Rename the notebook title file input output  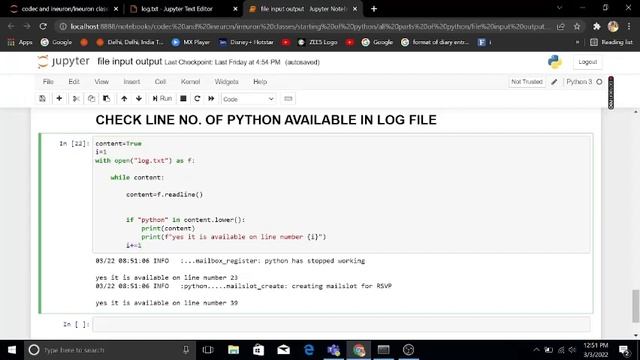[x=129, y=62]
